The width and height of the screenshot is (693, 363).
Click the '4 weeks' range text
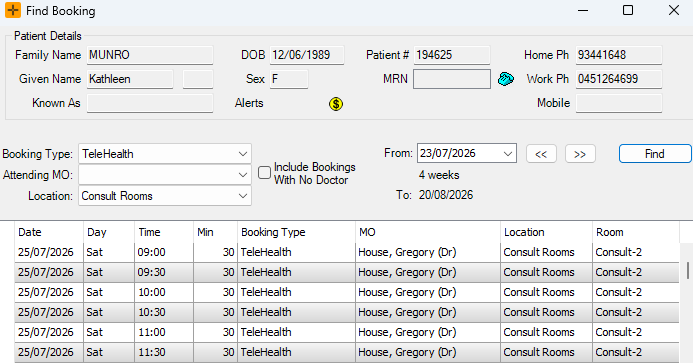tap(439, 175)
